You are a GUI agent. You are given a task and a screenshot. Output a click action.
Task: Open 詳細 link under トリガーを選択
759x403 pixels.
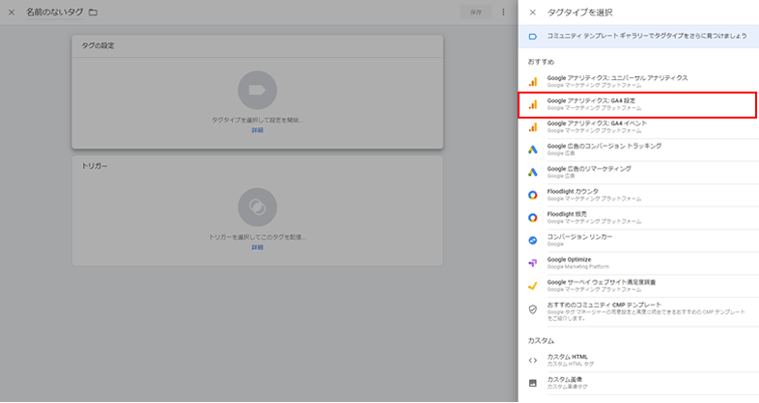click(x=257, y=247)
